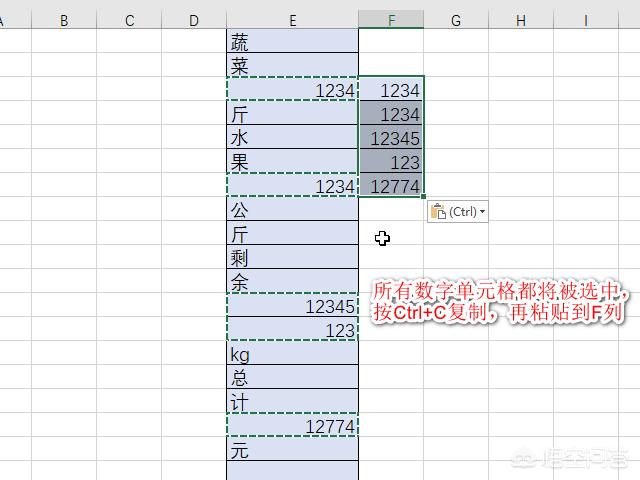Click column F cell with 123
The width and height of the screenshot is (640, 480).
coord(391,161)
